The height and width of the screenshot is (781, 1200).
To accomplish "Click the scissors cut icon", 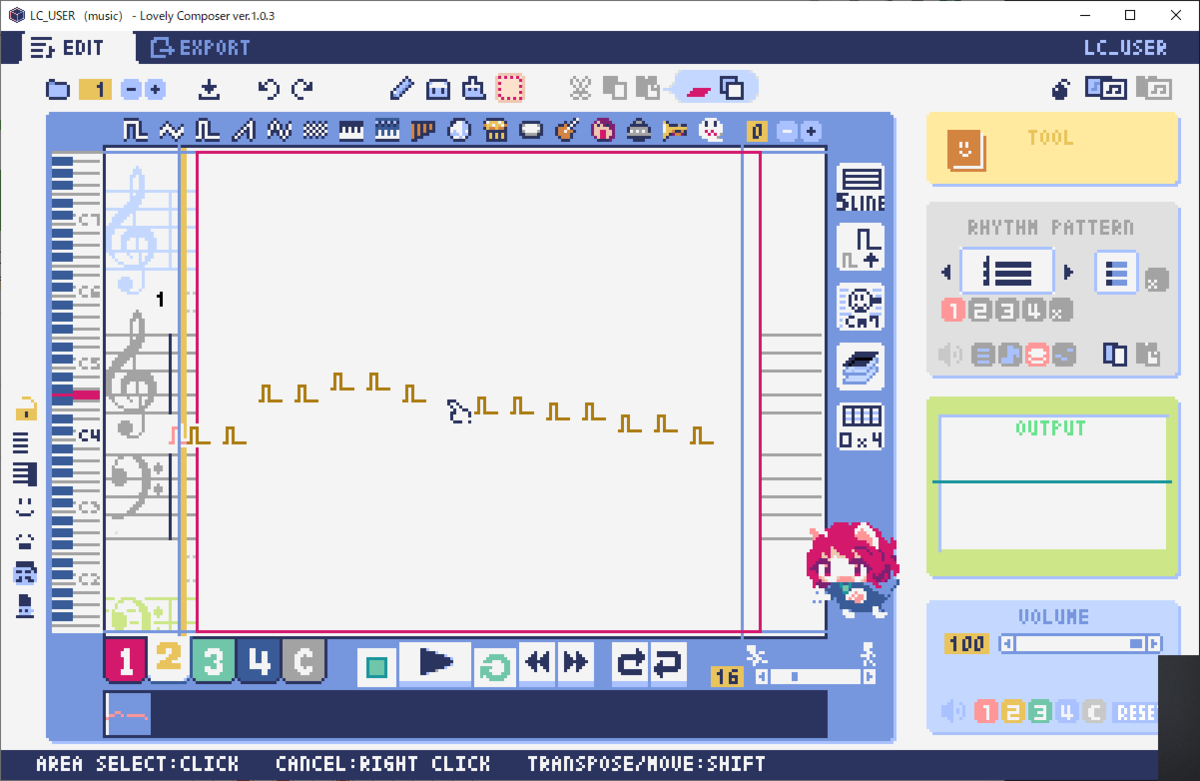I will click(x=581, y=89).
